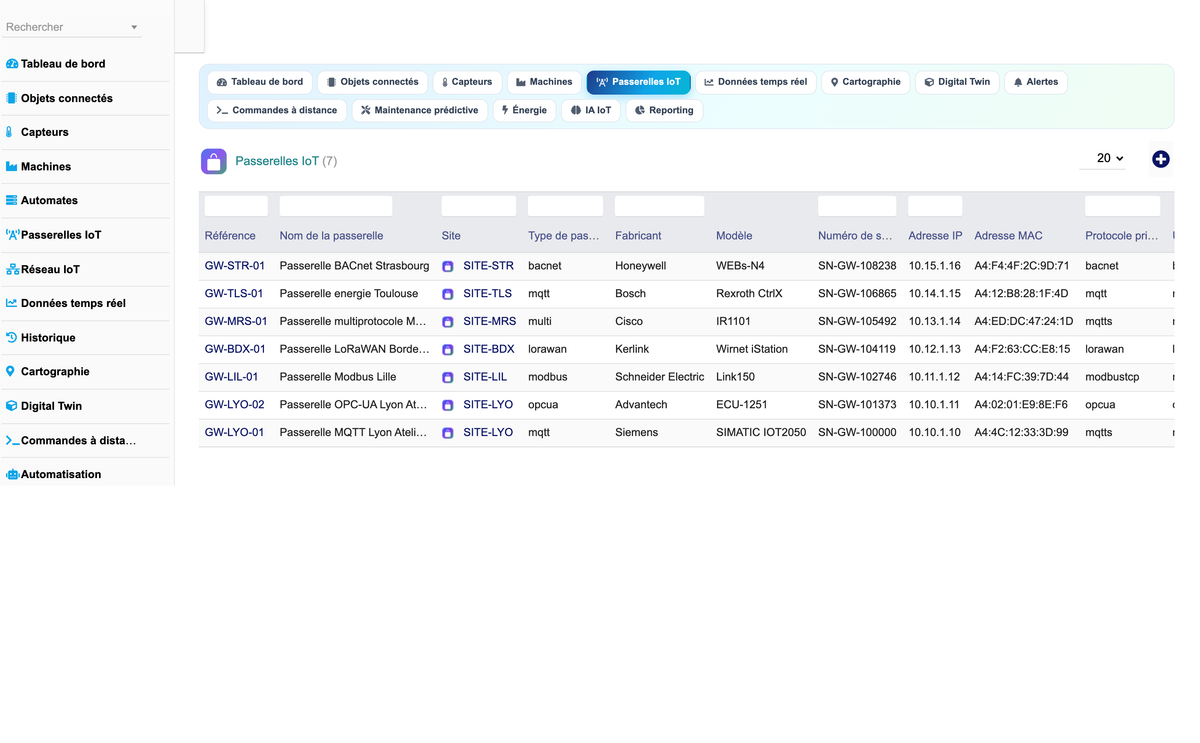Click the site icon beside SITE-TLS
1200x743 pixels.
point(448,294)
